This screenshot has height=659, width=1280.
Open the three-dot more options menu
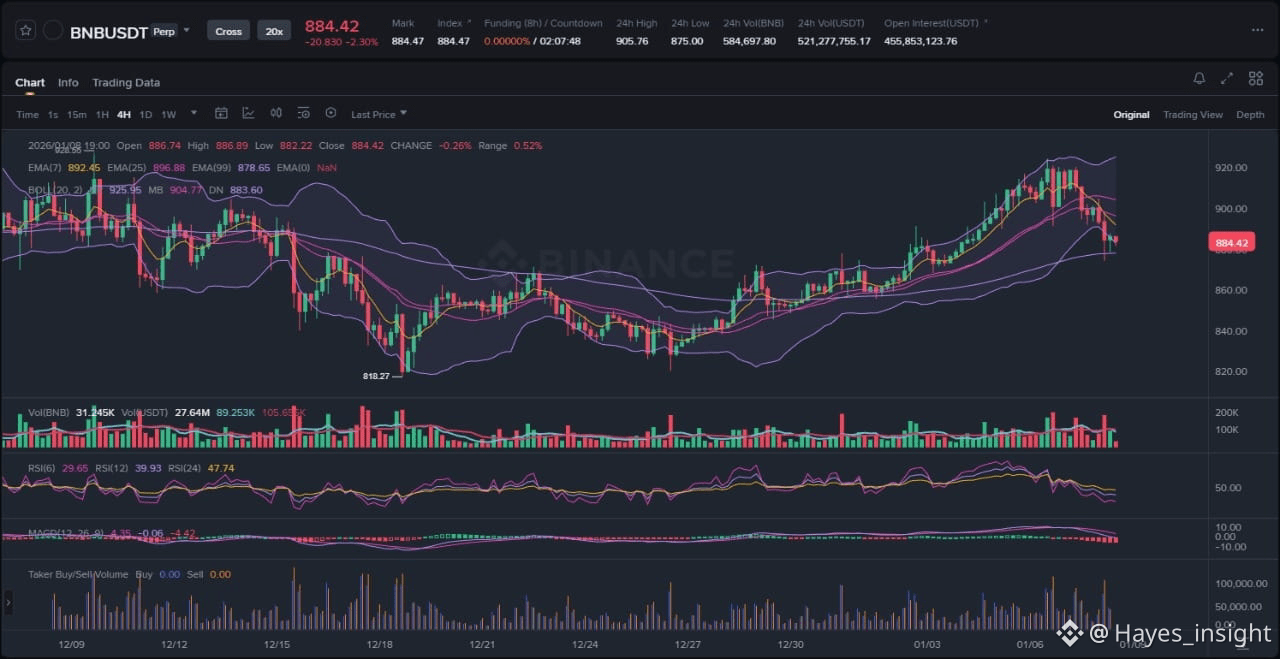point(1257,31)
